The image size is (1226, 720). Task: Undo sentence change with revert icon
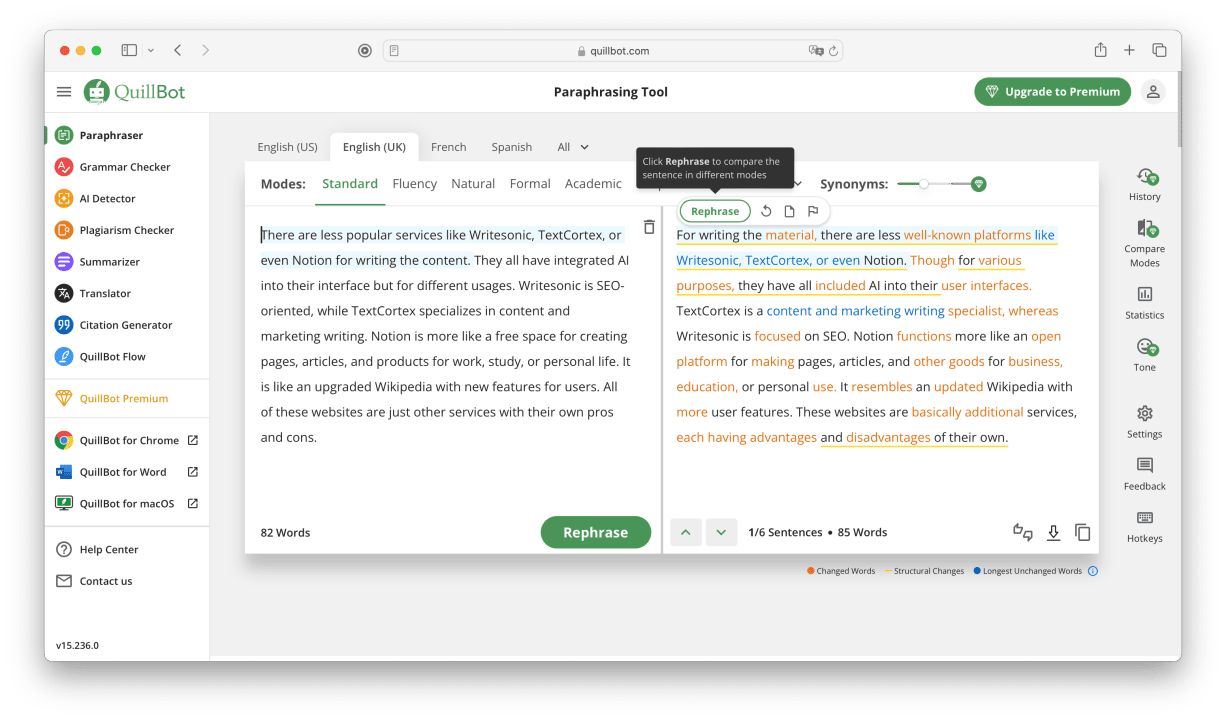[766, 211]
